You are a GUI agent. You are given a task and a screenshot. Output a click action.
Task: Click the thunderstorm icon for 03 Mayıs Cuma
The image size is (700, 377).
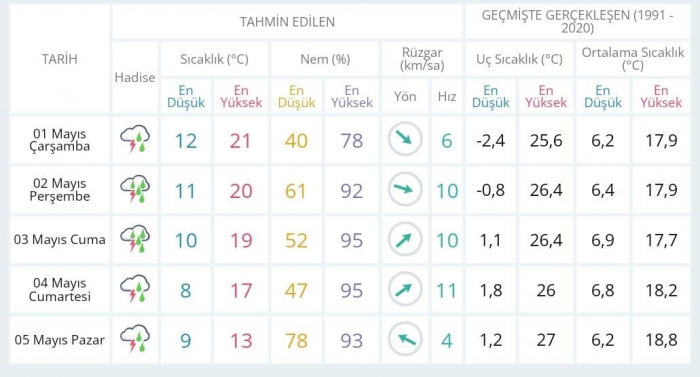pyautogui.click(x=135, y=239)
